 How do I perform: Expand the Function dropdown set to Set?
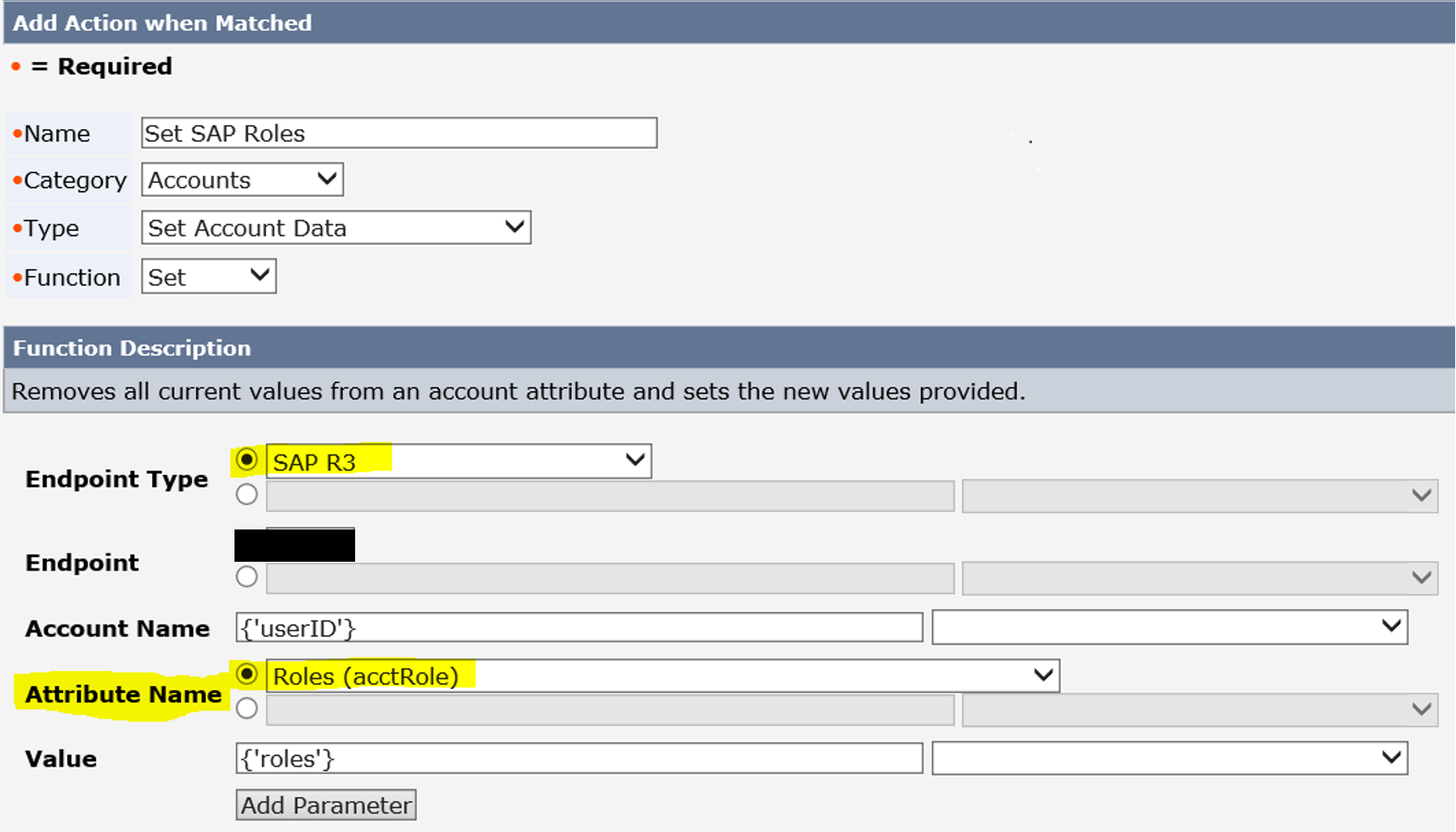(208, 277)
